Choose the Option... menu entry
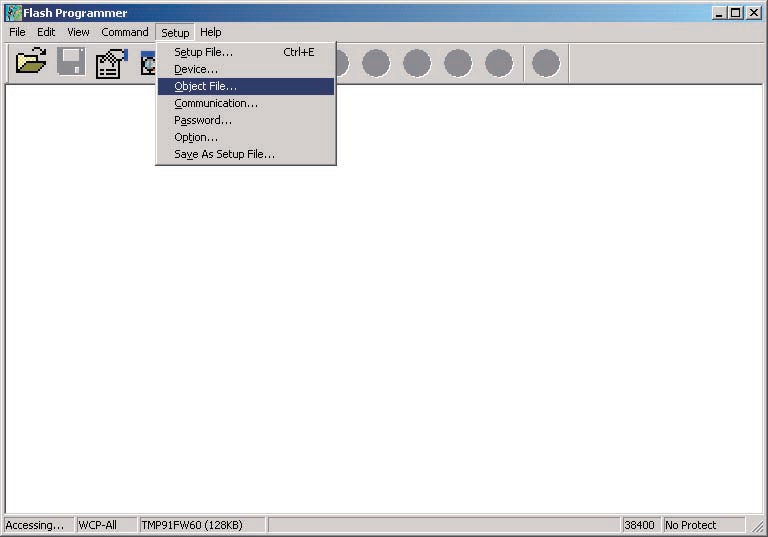This screenshot has width=768, height=537. click(246, 137)
